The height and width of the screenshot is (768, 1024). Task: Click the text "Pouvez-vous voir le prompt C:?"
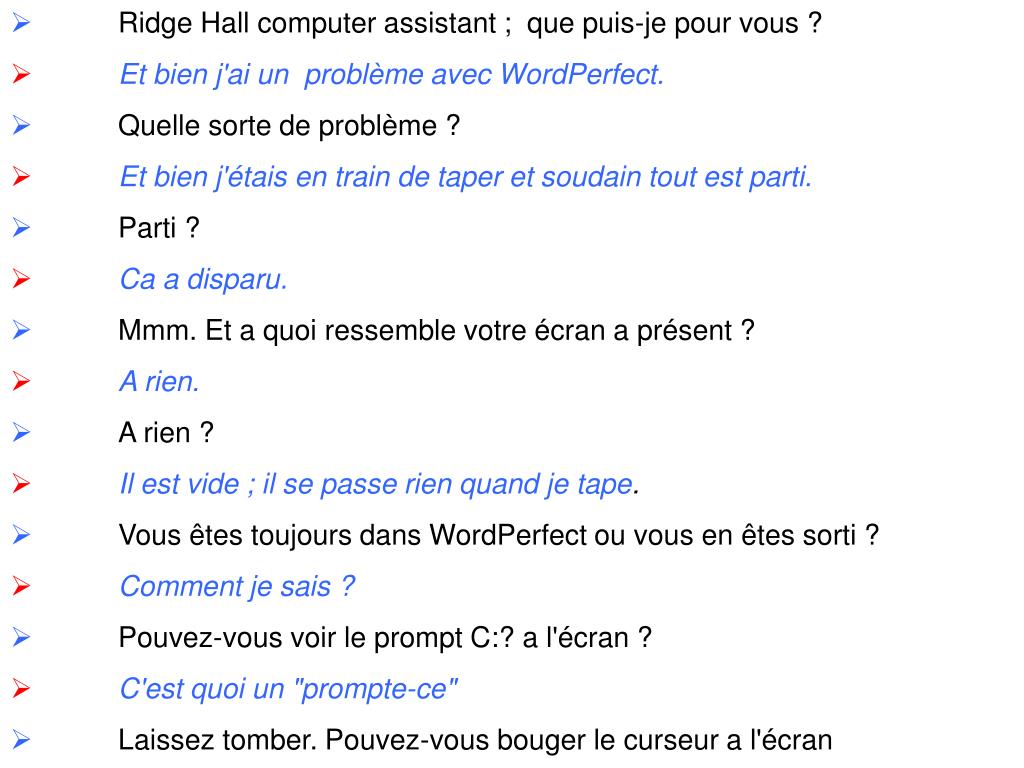(x=385, y=637)
